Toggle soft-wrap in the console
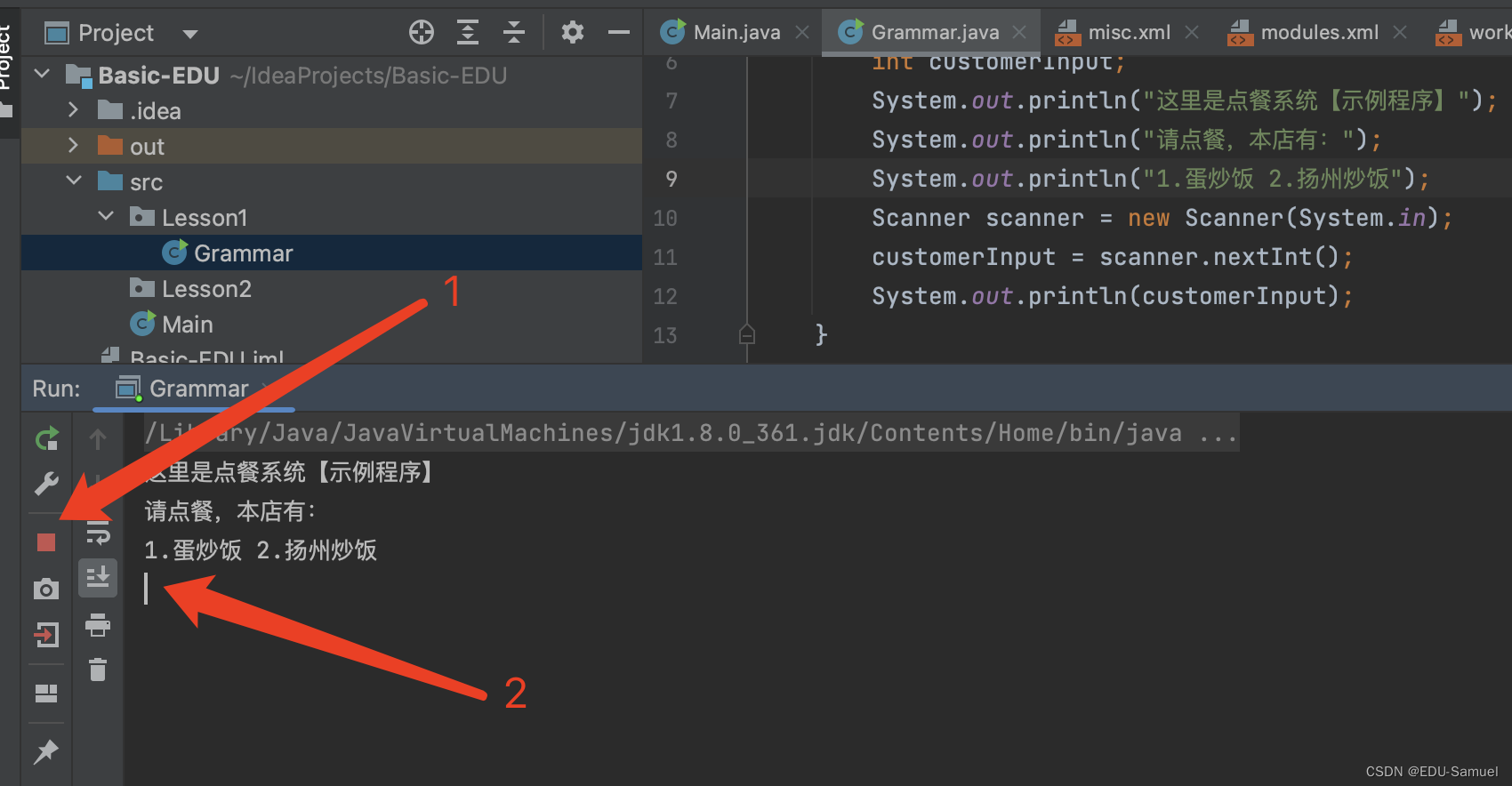Image resolution: width=1512 pixels, height=786 pixels. point(98,533)
